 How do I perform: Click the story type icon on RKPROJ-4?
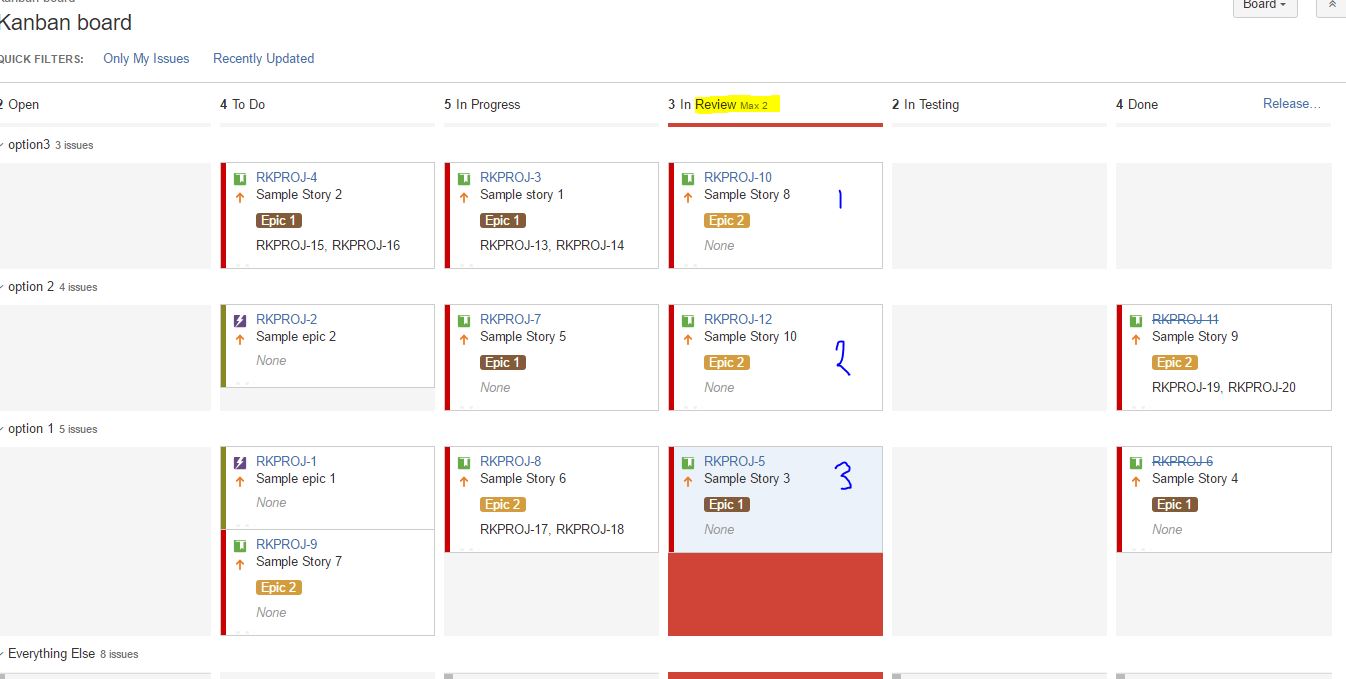click(x=240, y=179)
